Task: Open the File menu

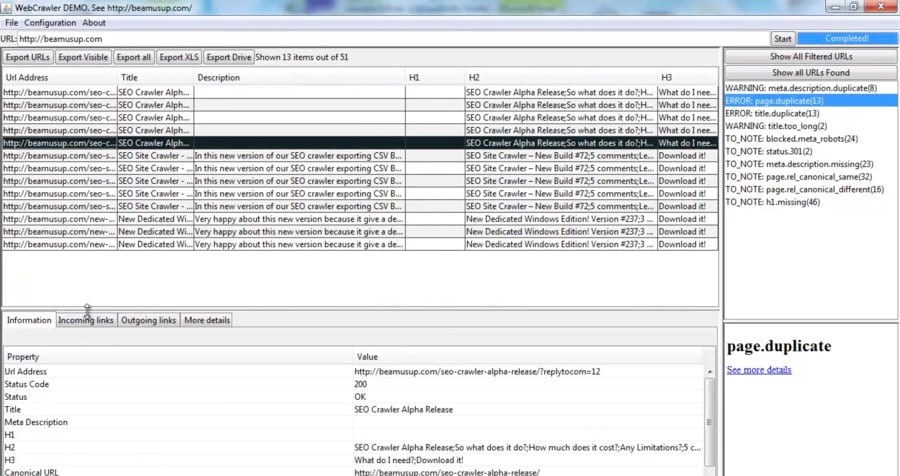Action: (x=11, y=23)
